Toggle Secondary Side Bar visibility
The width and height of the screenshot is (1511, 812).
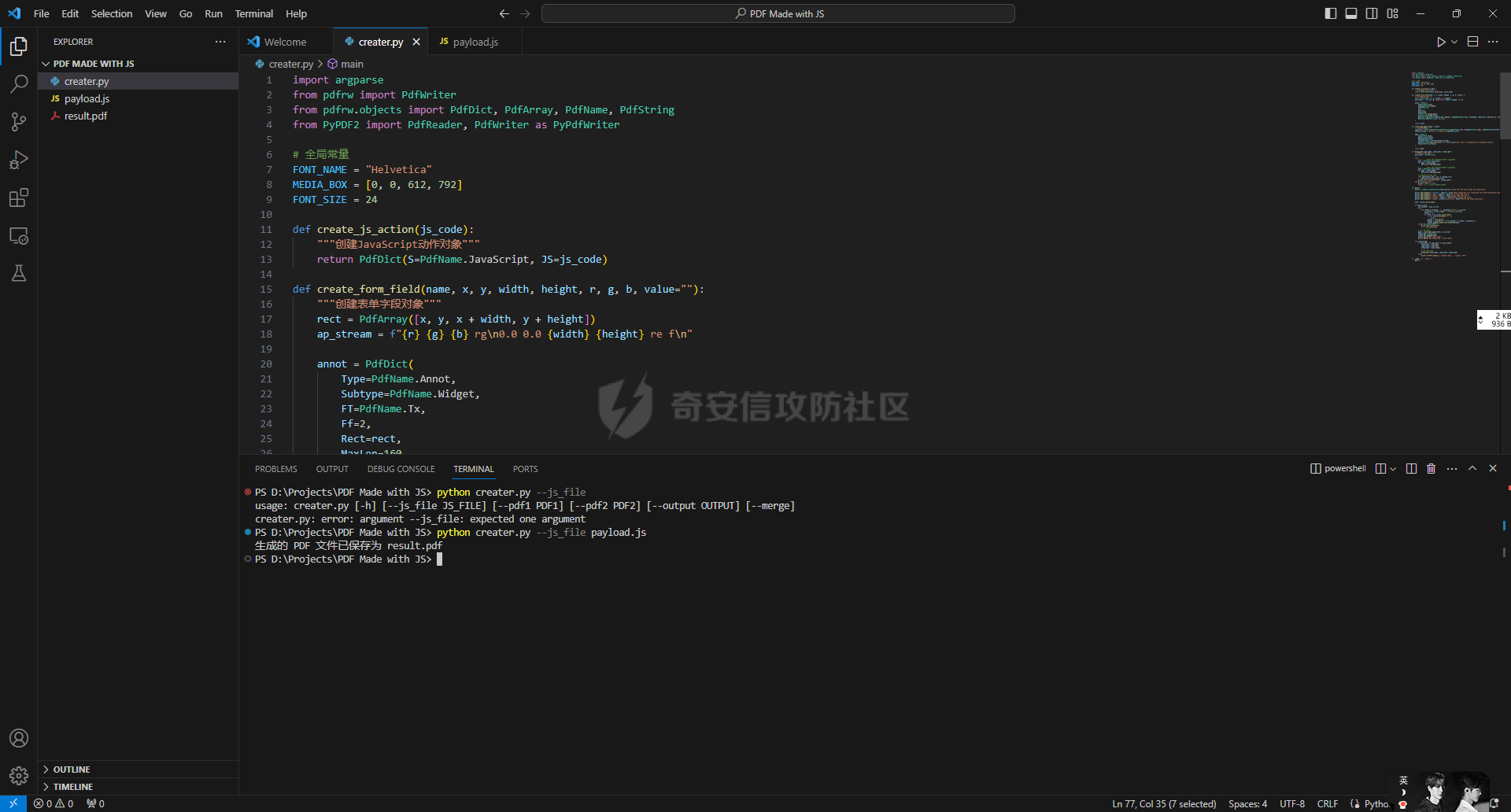click(x=1372, y=13)
